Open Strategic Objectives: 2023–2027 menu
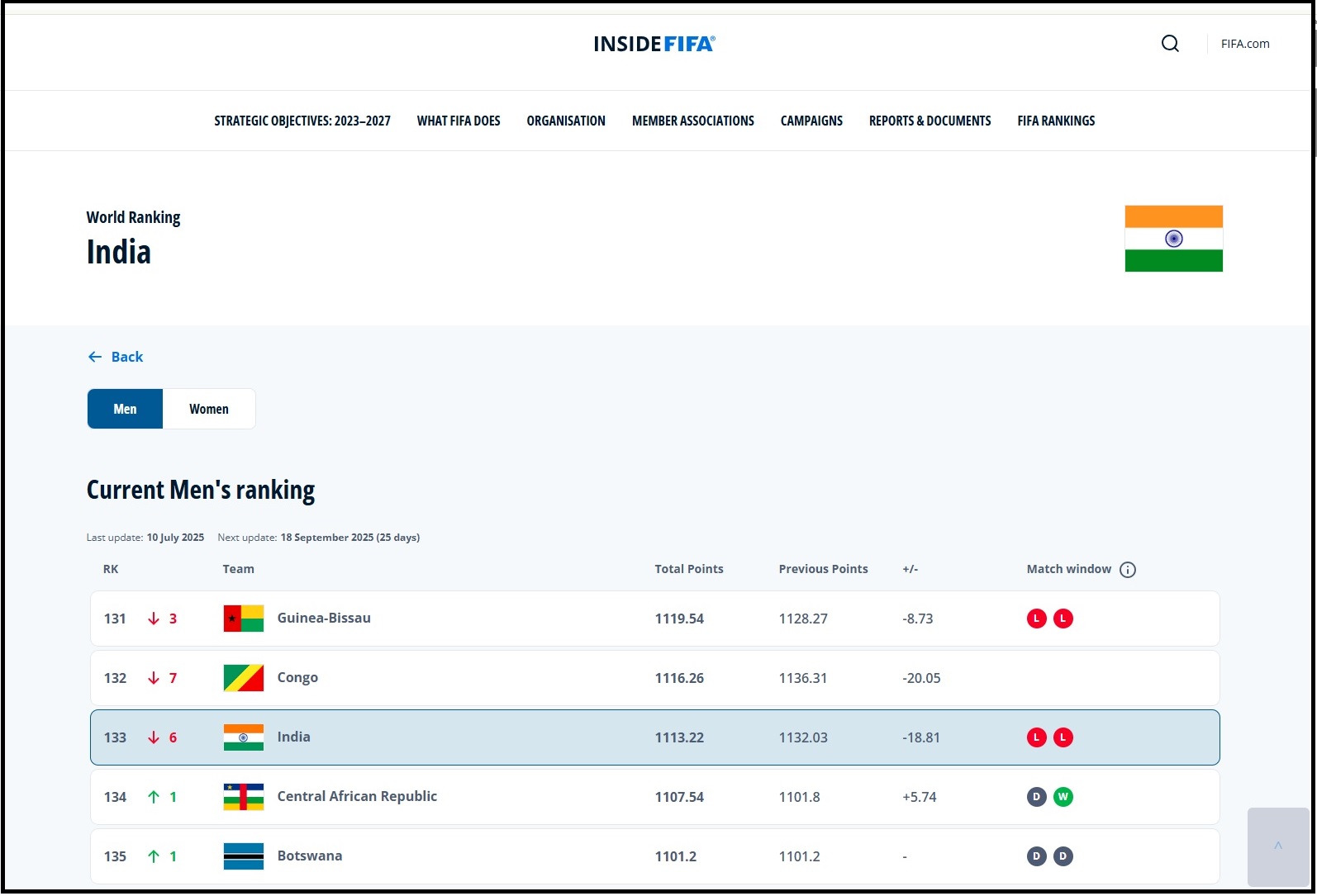The width and height of the screenshot is (1317, 896). (x=302, y=121)
